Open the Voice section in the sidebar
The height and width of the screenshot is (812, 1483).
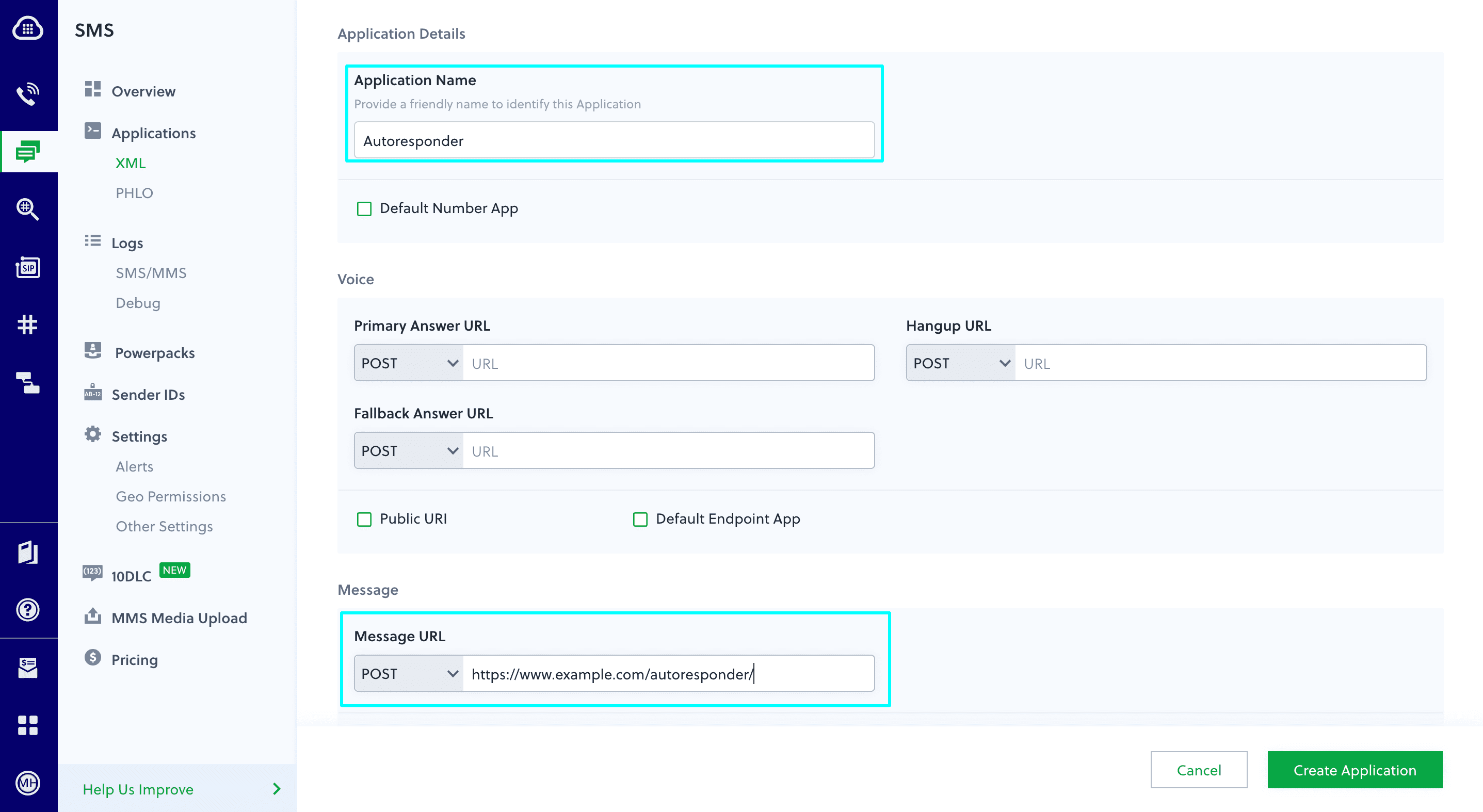point(28,94)
